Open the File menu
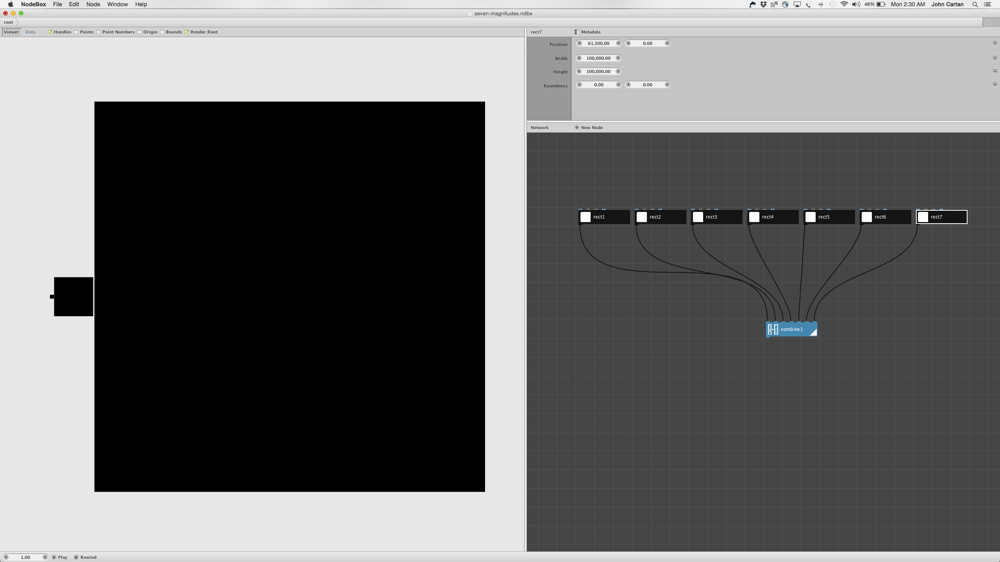1000x562 pixels. tap(57, 4)
